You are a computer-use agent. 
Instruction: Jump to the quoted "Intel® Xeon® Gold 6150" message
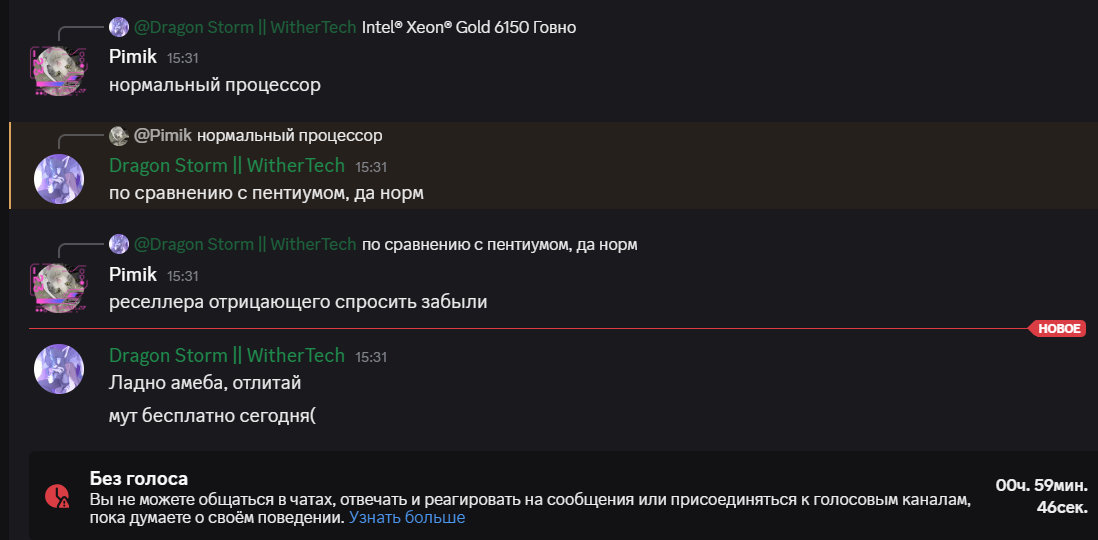click(468, 27)
